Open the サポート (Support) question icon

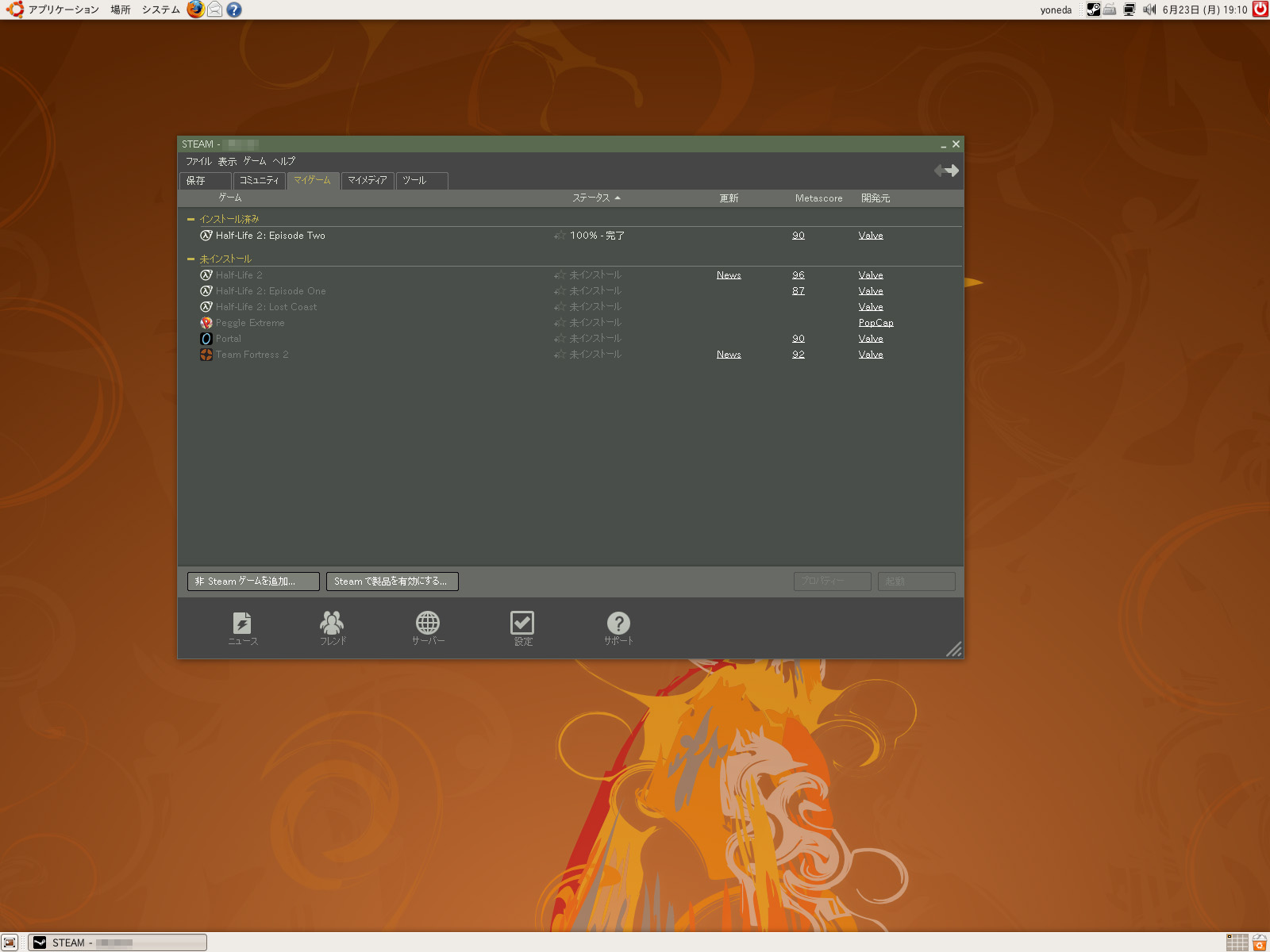click(x=618, y=628)
